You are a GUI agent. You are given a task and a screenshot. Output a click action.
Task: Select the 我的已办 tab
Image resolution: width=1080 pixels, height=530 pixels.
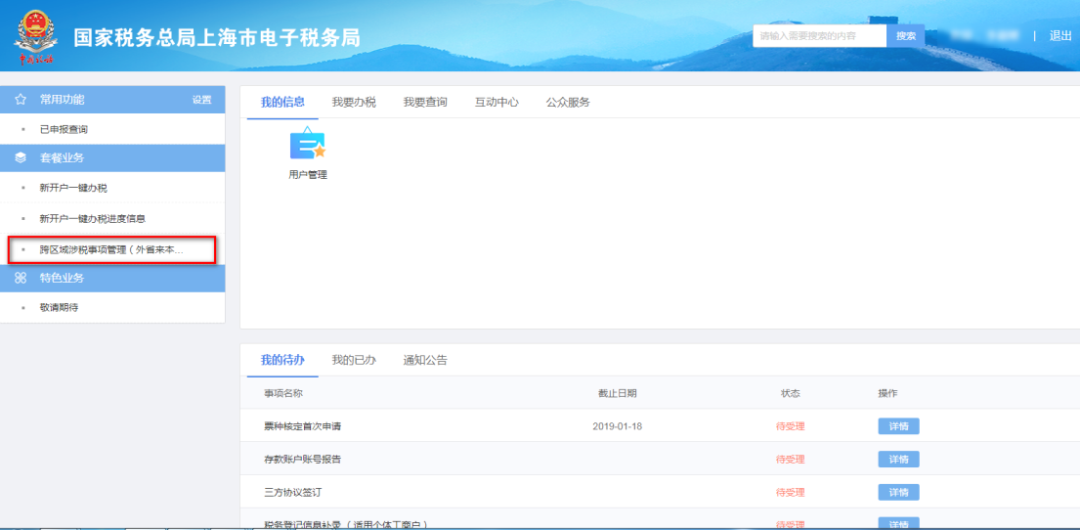pyautogui.click(x=354, y=360)
